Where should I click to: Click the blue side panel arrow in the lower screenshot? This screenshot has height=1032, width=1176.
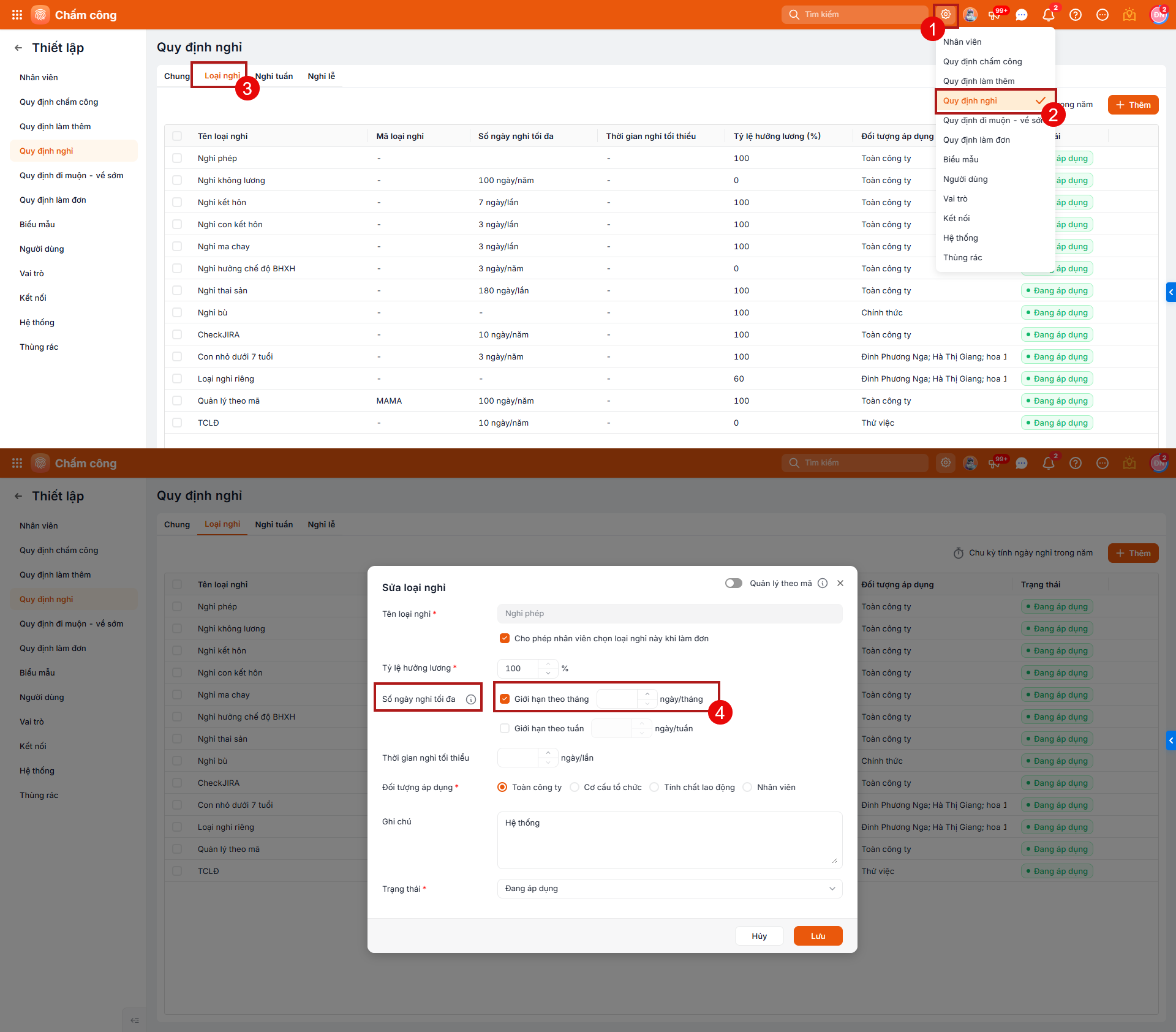1171,740
